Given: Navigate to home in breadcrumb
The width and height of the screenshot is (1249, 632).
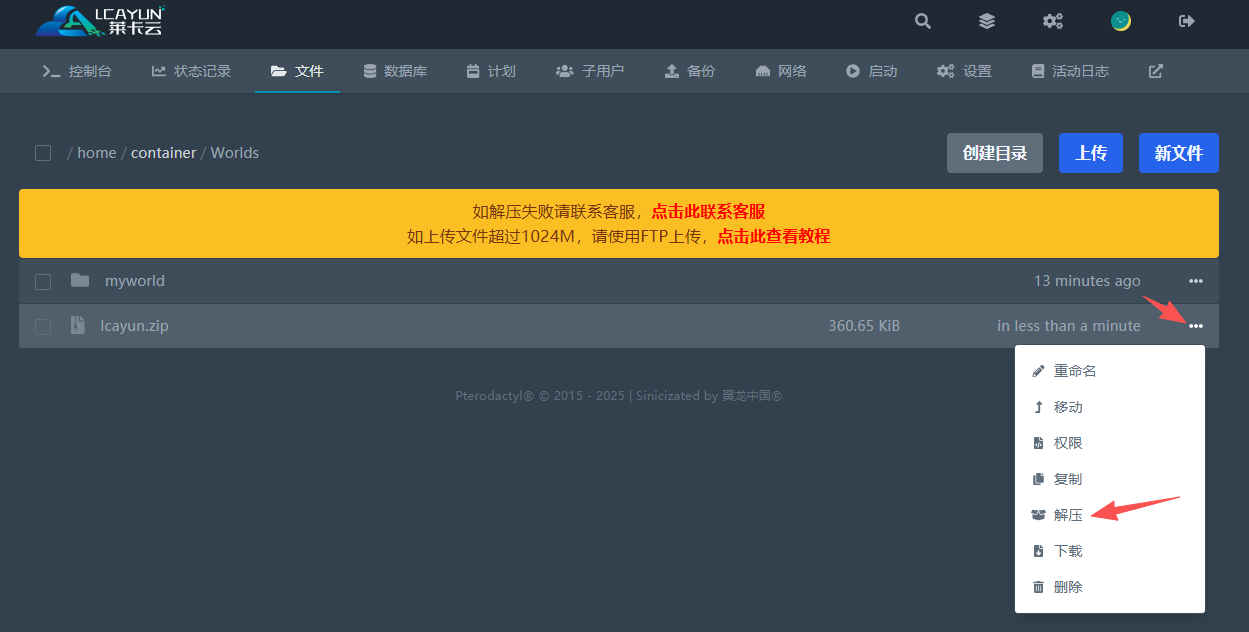Looking at the screenshot, I should click(97, 153).
